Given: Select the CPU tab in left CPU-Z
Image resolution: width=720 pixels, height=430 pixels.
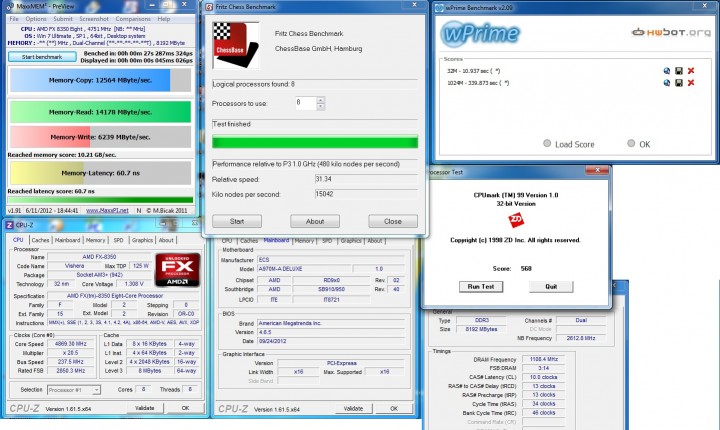Looking at the screenshot, I should (x=18, y=240).
